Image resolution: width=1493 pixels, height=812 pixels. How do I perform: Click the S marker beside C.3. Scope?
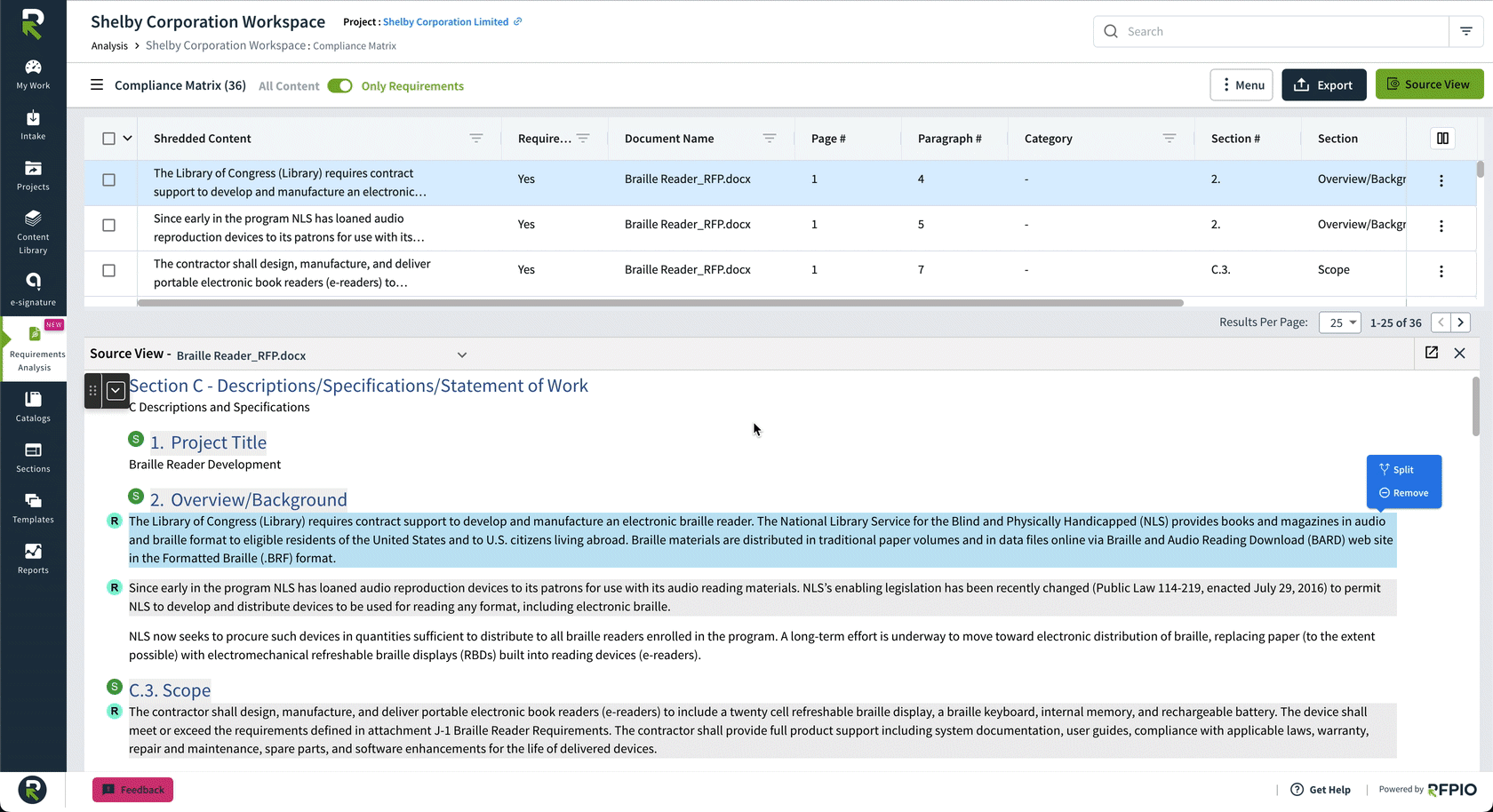115,687
